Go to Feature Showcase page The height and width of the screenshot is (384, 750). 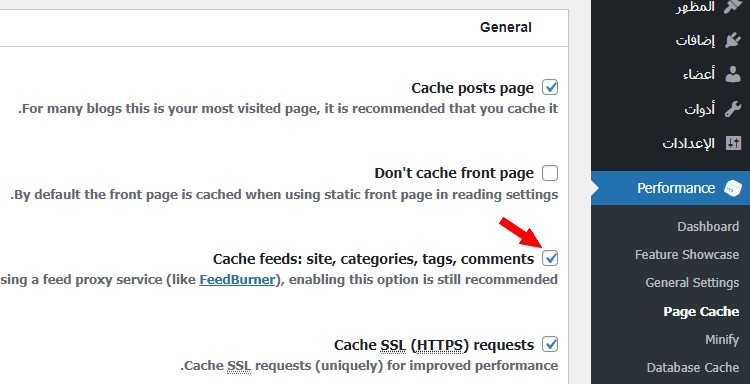[687, 254]
